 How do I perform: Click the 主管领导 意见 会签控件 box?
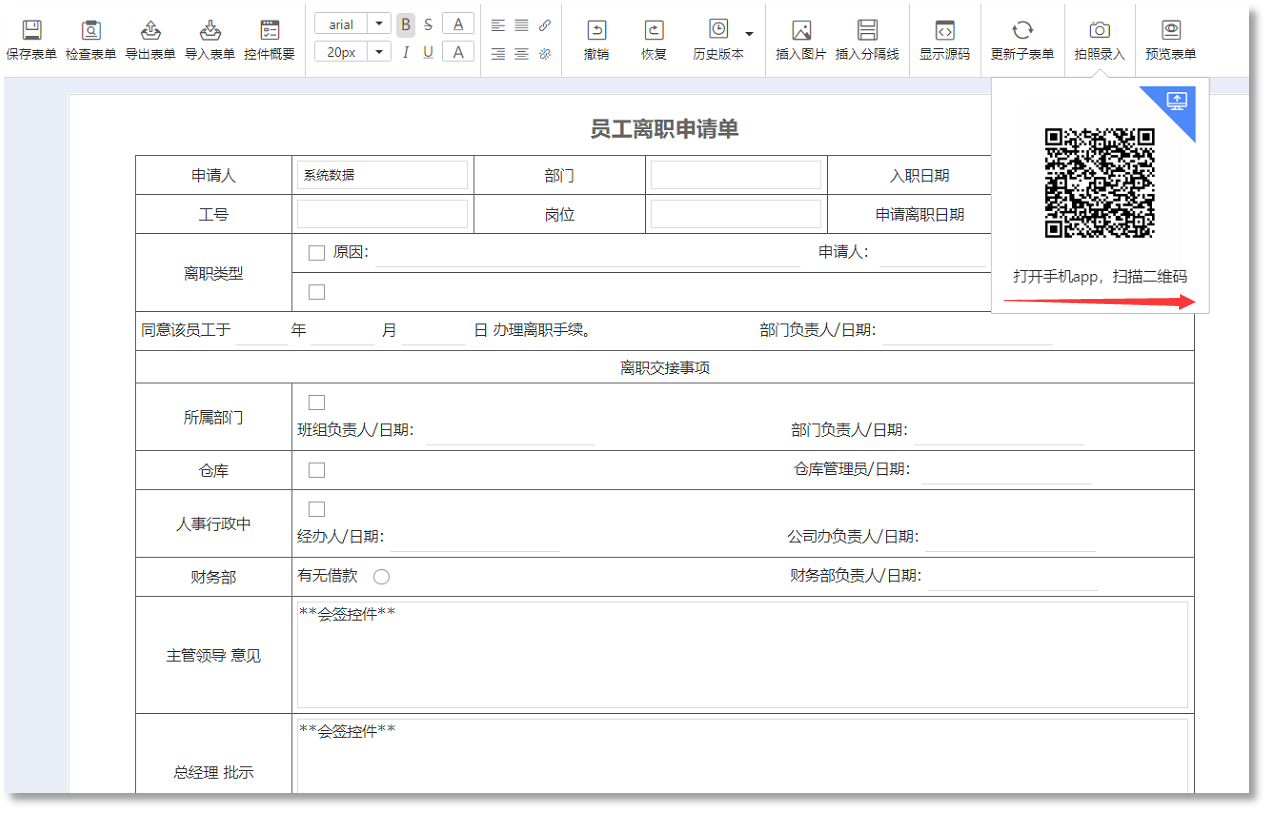(742, 655)
